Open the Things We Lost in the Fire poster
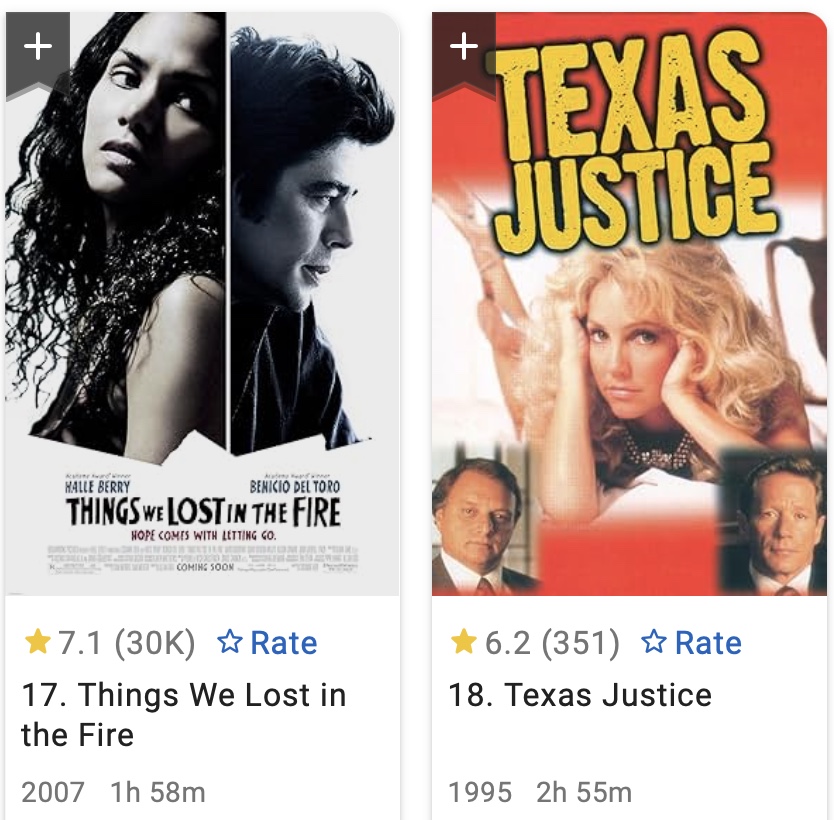 pos(202,304)
